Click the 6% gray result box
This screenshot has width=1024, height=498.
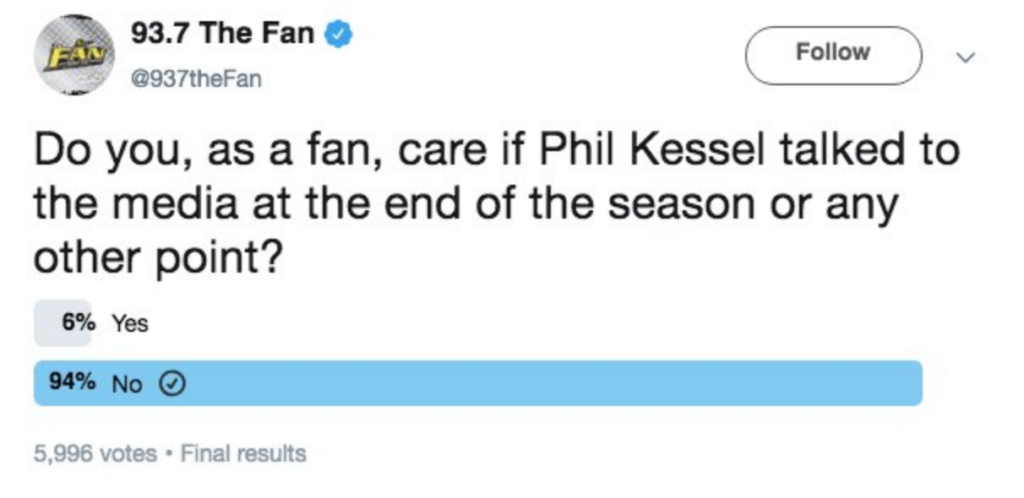62,324
